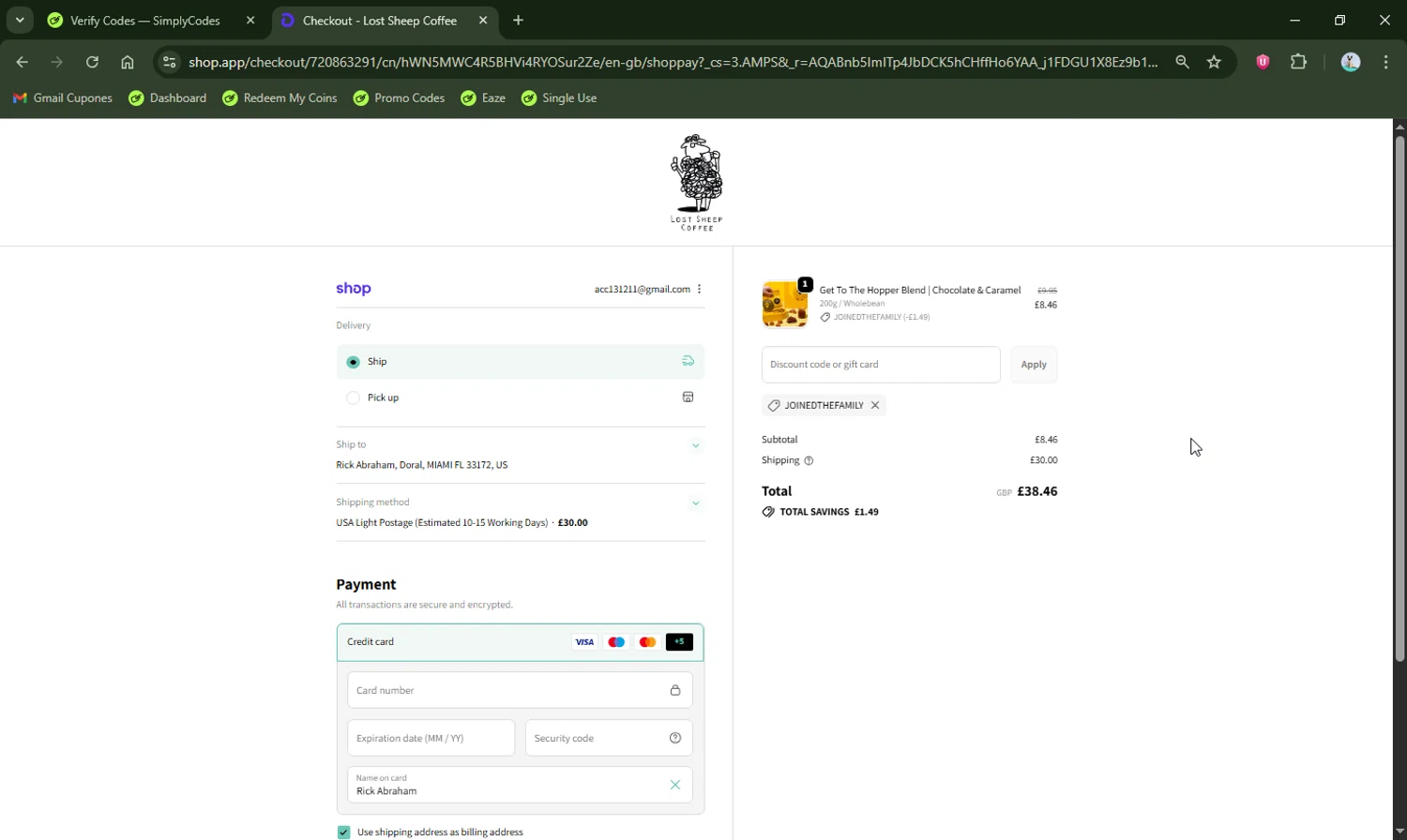Click the Shop logo
This screenshot has height=840, width=1407.
(x=354, y=289)
